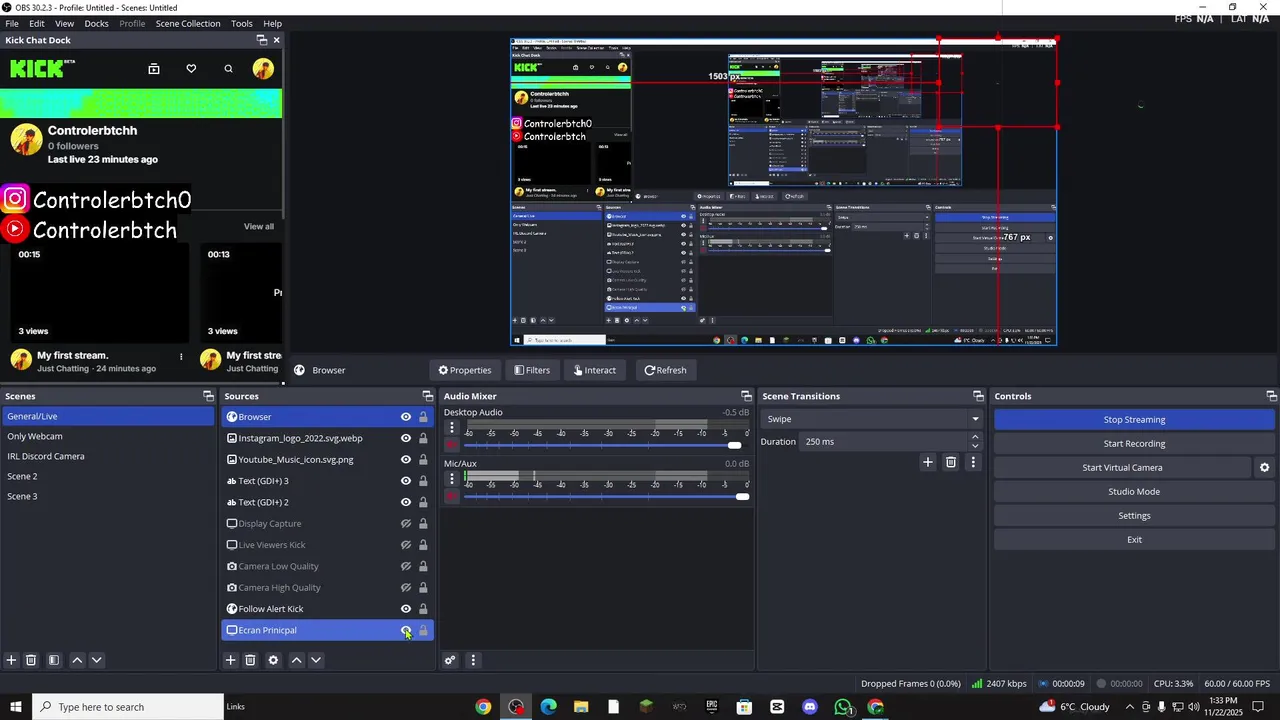Screen dimensions: 1280x720
Task: Set transition duration 250 ms field
Action: pos(883,441)
